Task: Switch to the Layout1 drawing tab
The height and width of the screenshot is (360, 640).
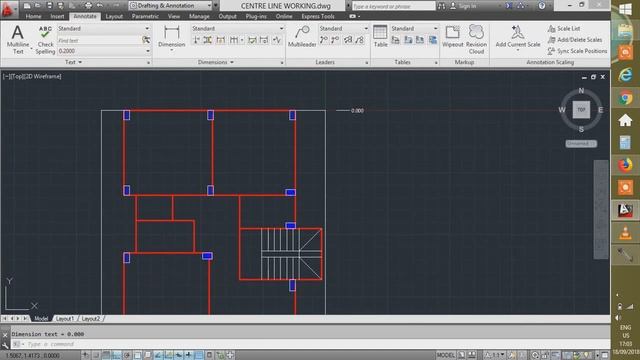Action: click(65, 318)
